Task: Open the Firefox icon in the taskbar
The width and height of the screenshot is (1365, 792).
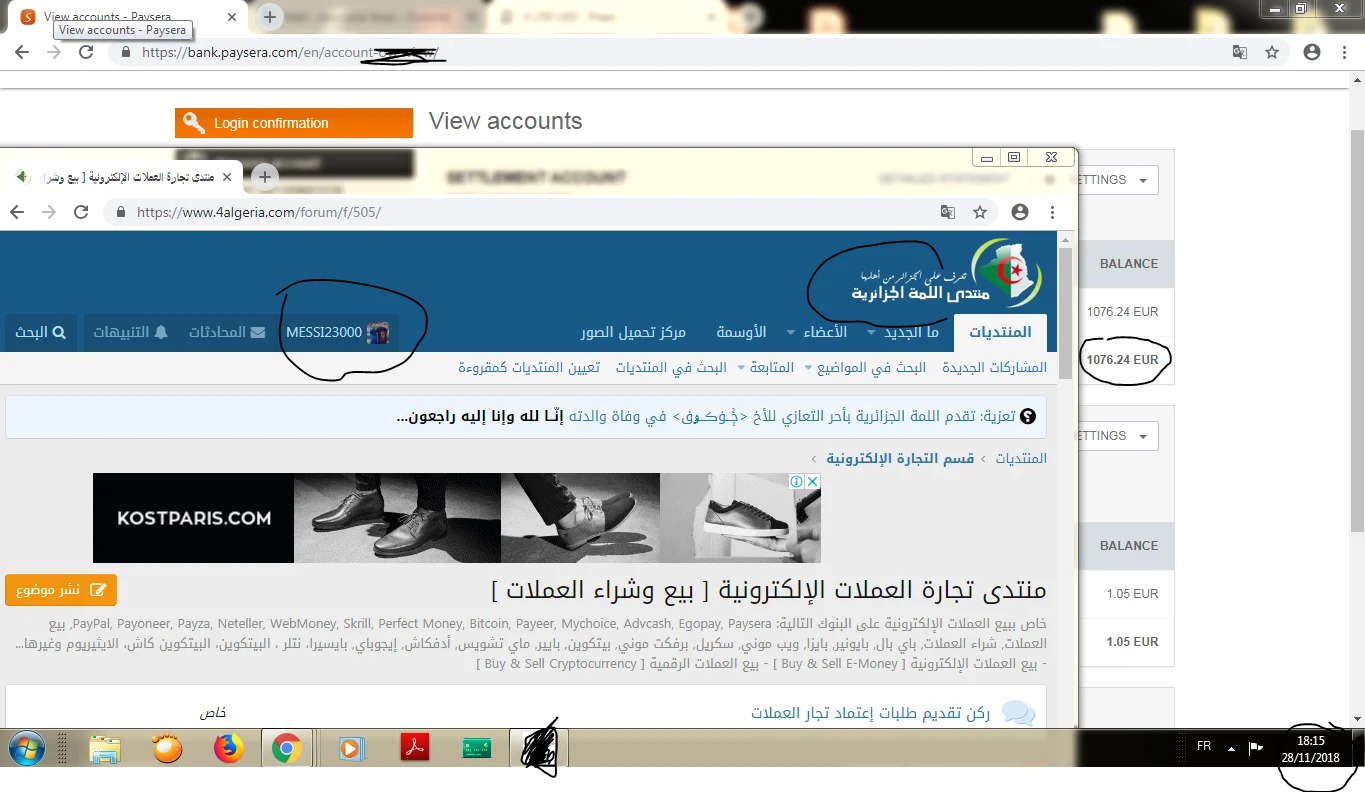Action: pyautogui.click(x=229, y=748)
